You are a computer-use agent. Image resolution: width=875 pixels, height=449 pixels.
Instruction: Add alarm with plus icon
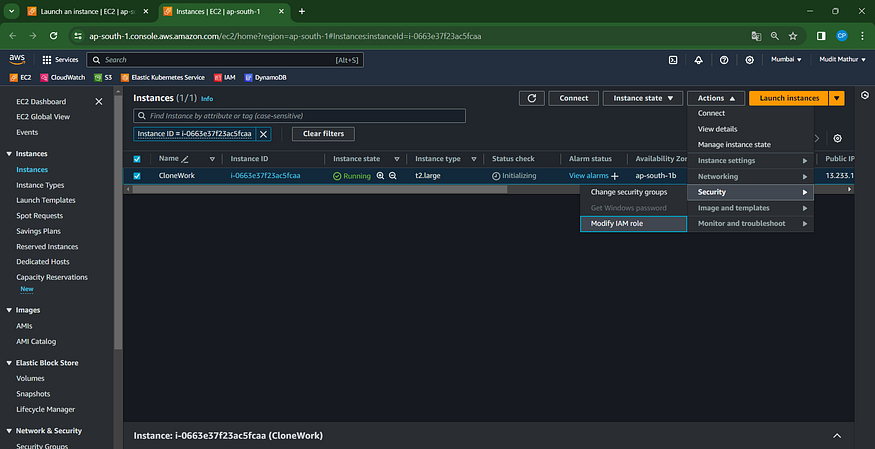pyautogui.click(x=614, y=176)
